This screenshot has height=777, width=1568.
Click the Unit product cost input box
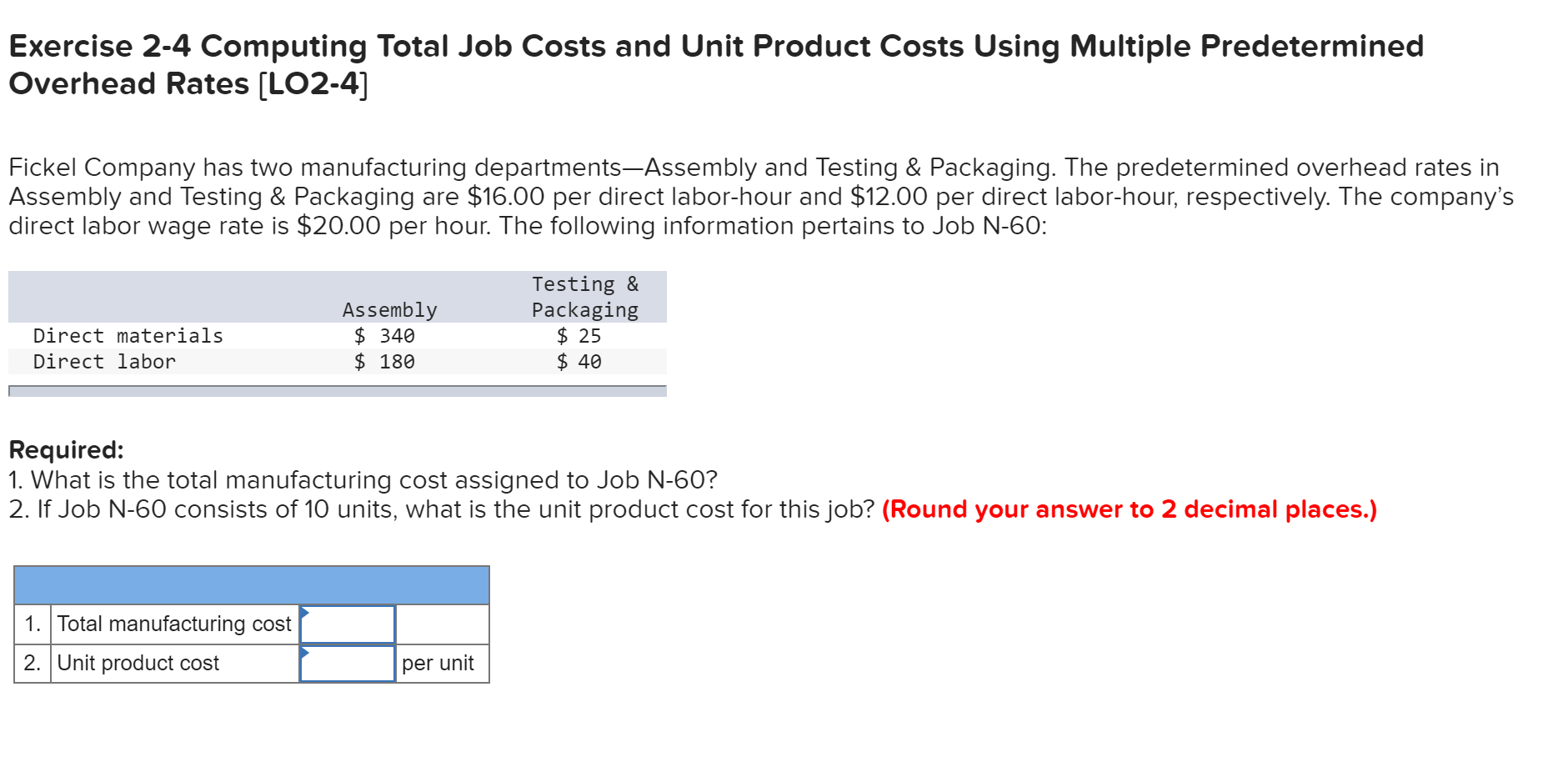[x=347, y=663]
